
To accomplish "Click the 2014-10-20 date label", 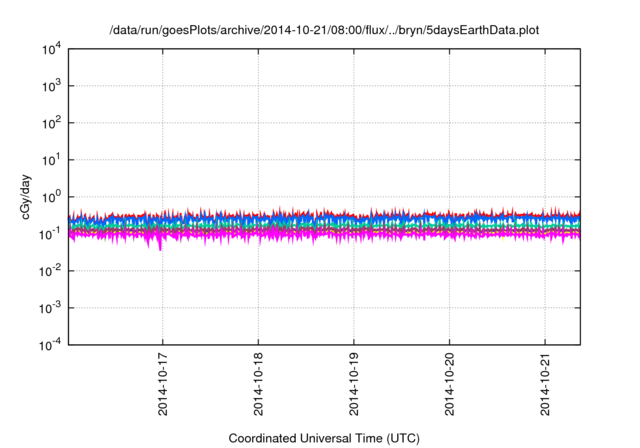I will [449, 384].
